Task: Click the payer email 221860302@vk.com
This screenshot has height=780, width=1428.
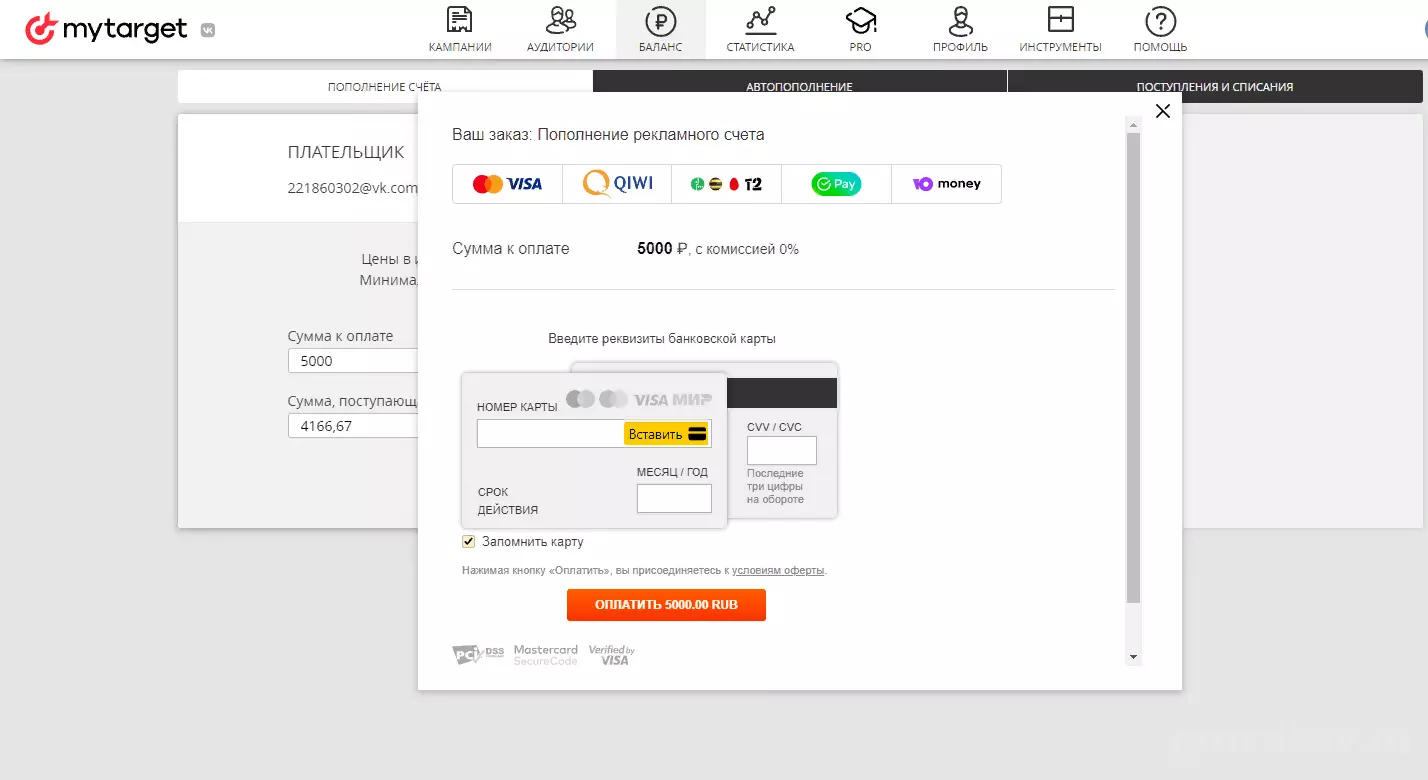Action: 352,187
